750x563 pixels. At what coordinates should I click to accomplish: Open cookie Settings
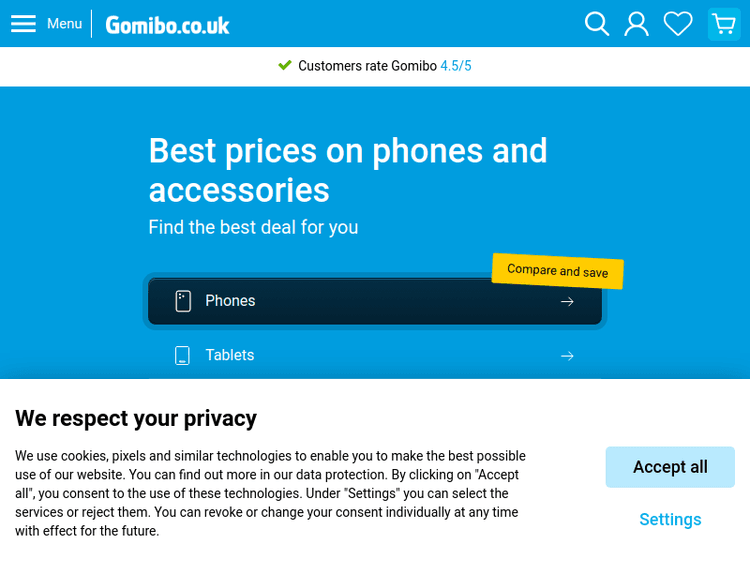(x=670, y=520)
